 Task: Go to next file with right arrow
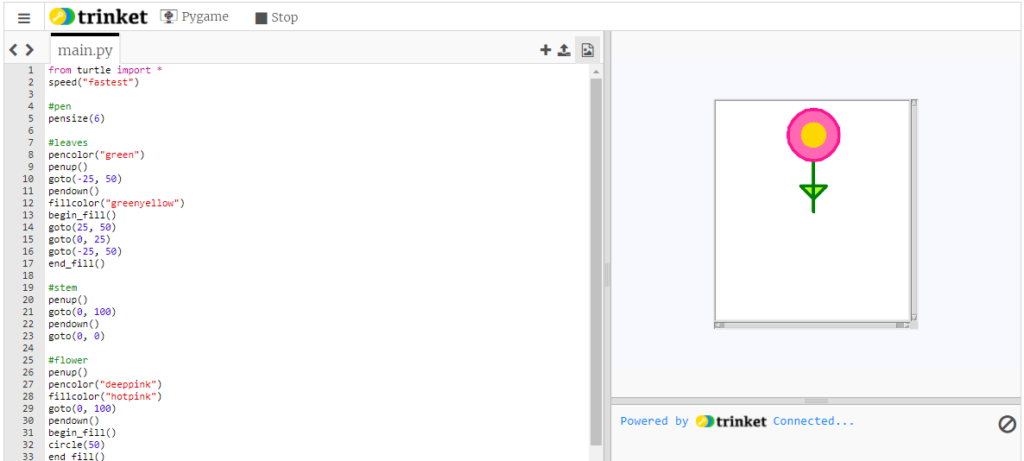[x=29, y=50]
